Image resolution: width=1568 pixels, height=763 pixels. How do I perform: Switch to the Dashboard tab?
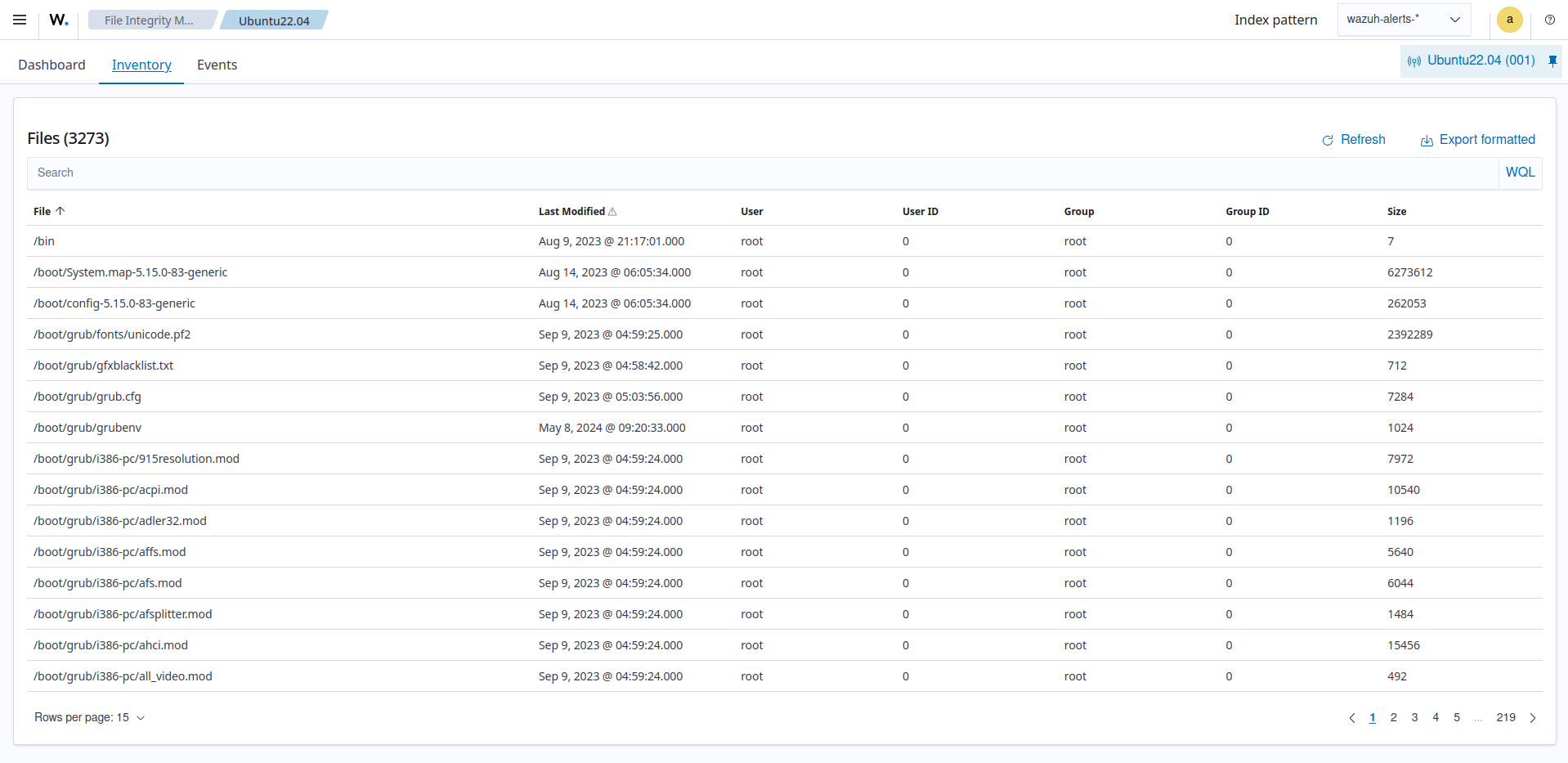52,65
